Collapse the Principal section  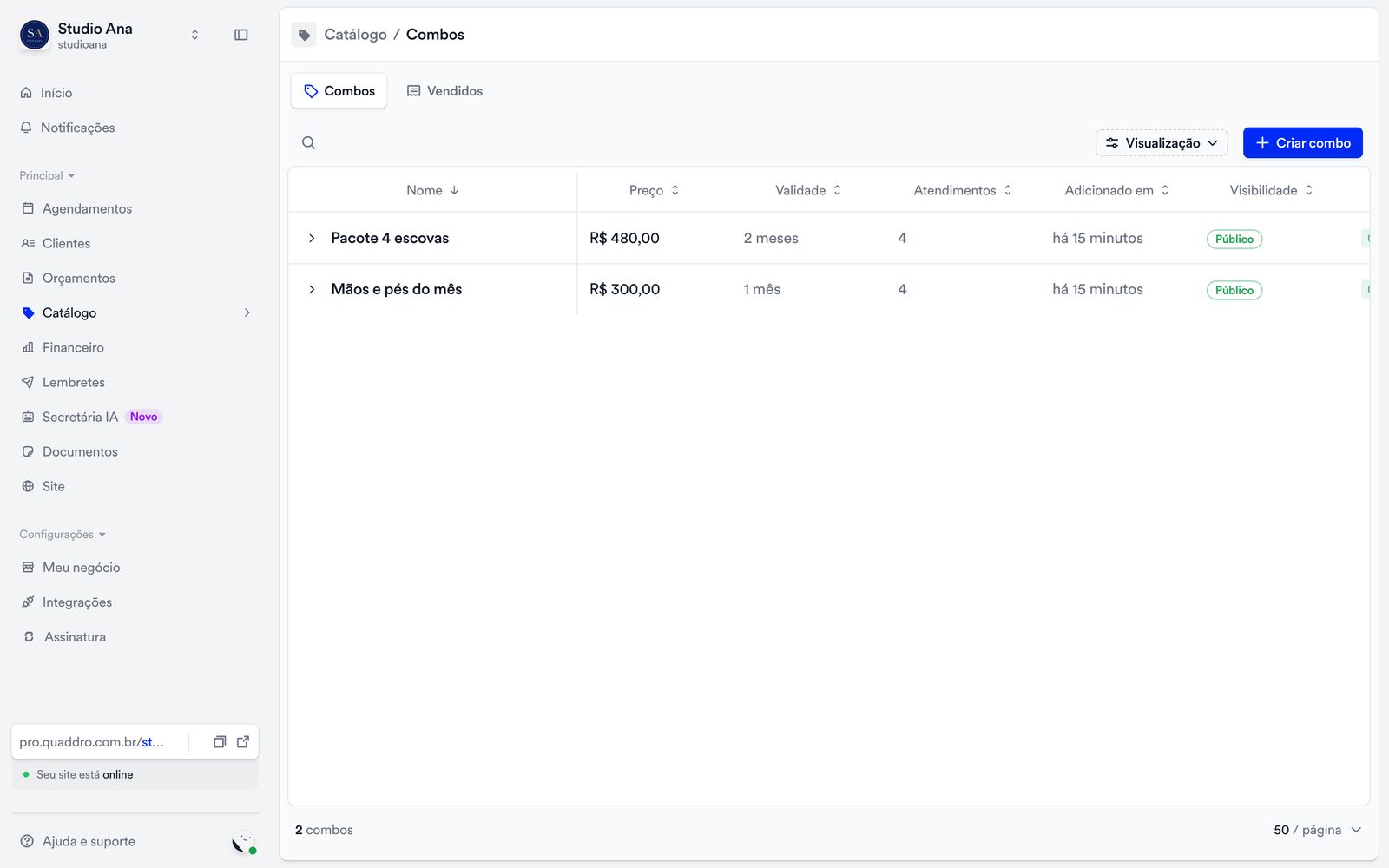pyautogui.click(x=47, y=175)
